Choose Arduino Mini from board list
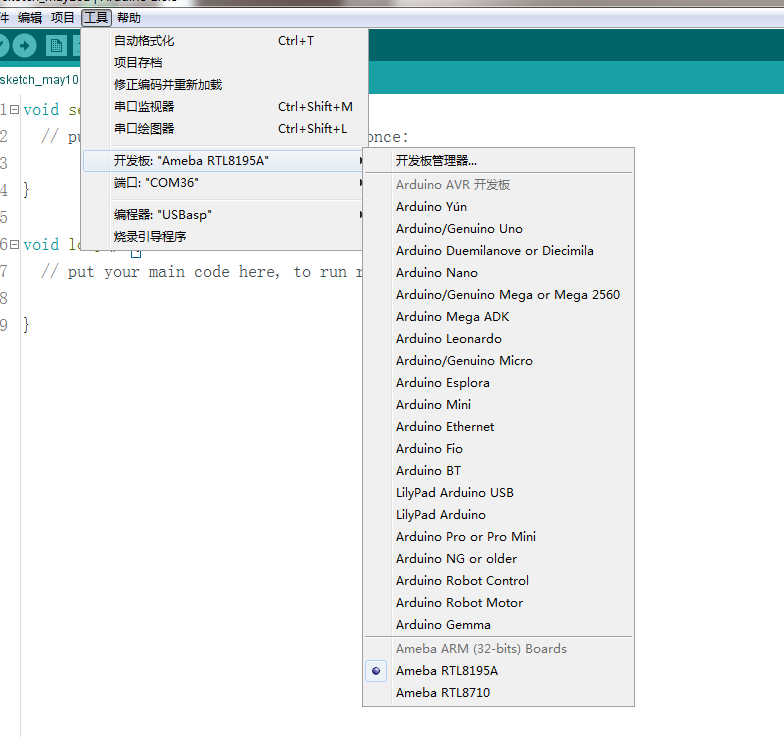This screenshot has height=737, width=784. pos(498,404)
